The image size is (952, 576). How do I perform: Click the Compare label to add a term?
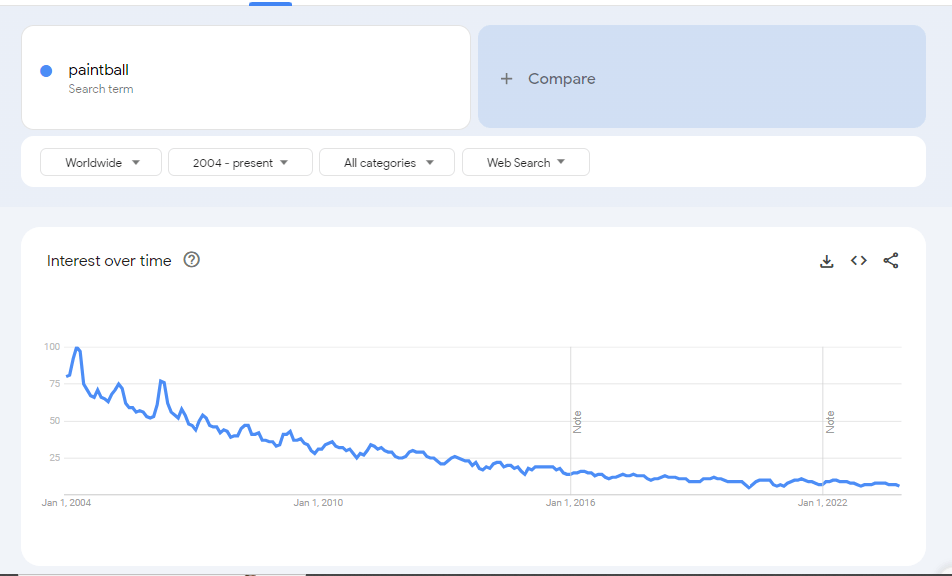[x=561, y=78]
